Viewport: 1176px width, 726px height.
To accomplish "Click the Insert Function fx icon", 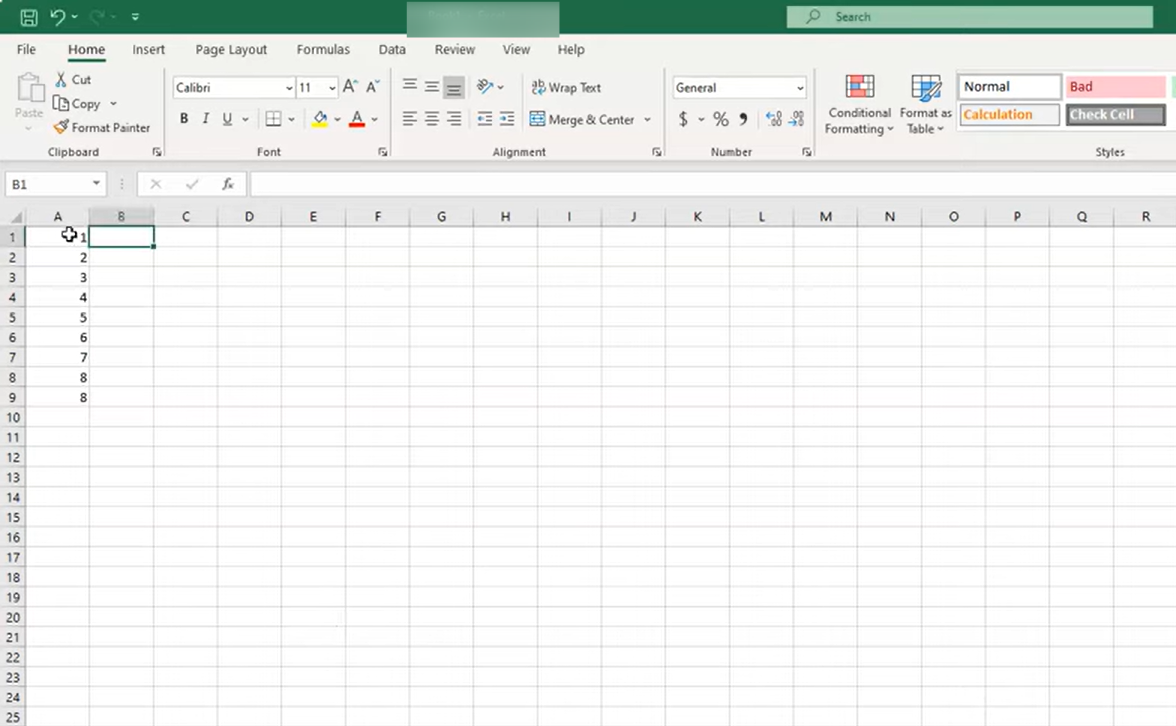I will point(228,184).
